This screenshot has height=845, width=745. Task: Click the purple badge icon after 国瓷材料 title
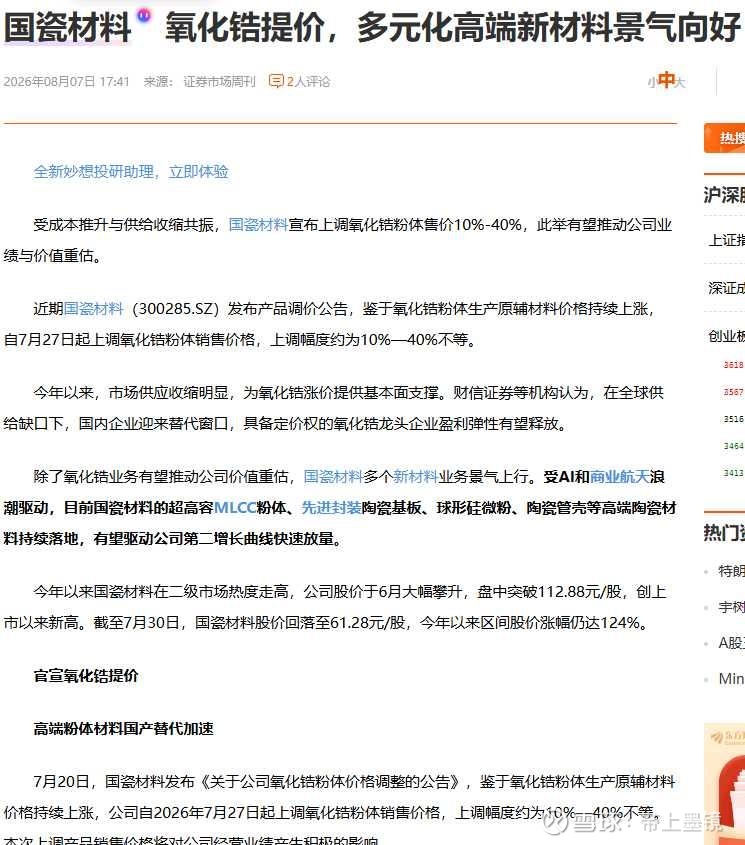pyautogui.click(x=144, y=16)
